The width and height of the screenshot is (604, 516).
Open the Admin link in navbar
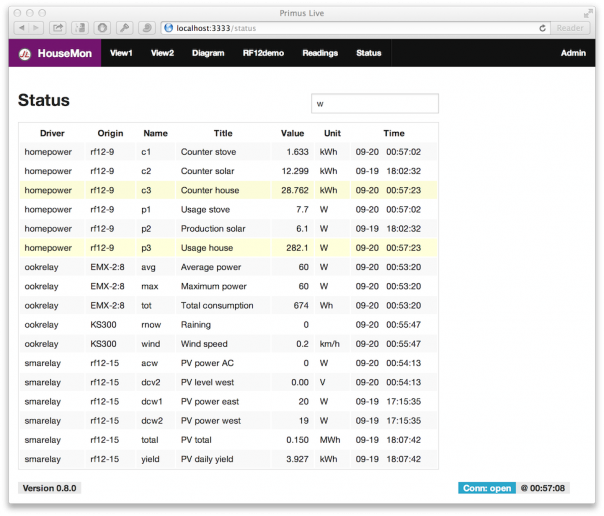pos(573,53)
